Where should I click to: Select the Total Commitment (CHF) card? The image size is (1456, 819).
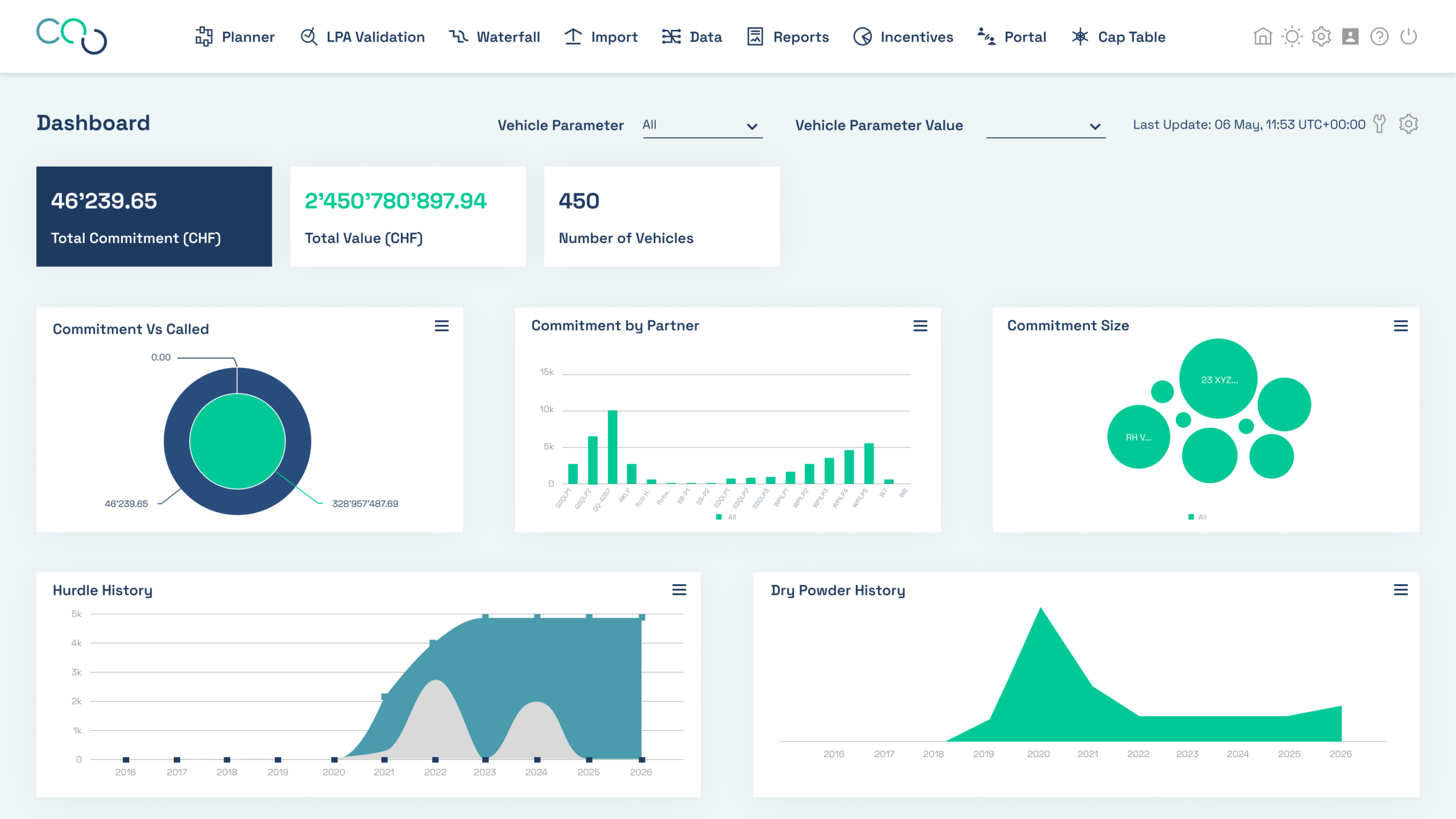(154, 217)
